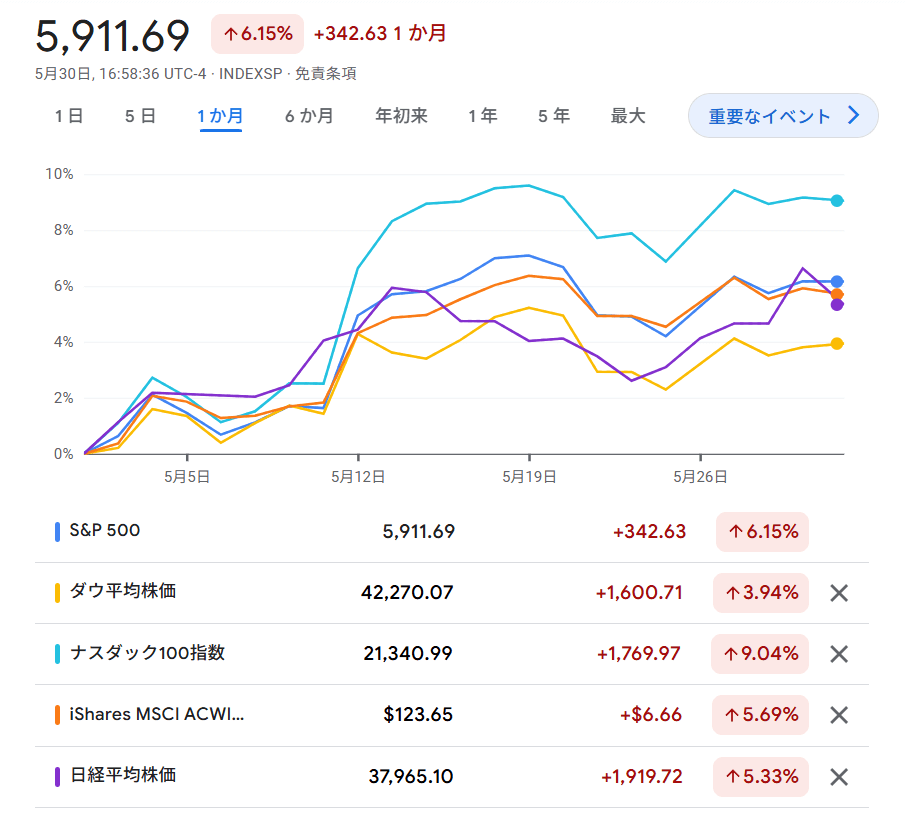906x817 pixels.
Task: Switch chart to 年初来 range
Action: pyautogui.click(x=402, y=116)
